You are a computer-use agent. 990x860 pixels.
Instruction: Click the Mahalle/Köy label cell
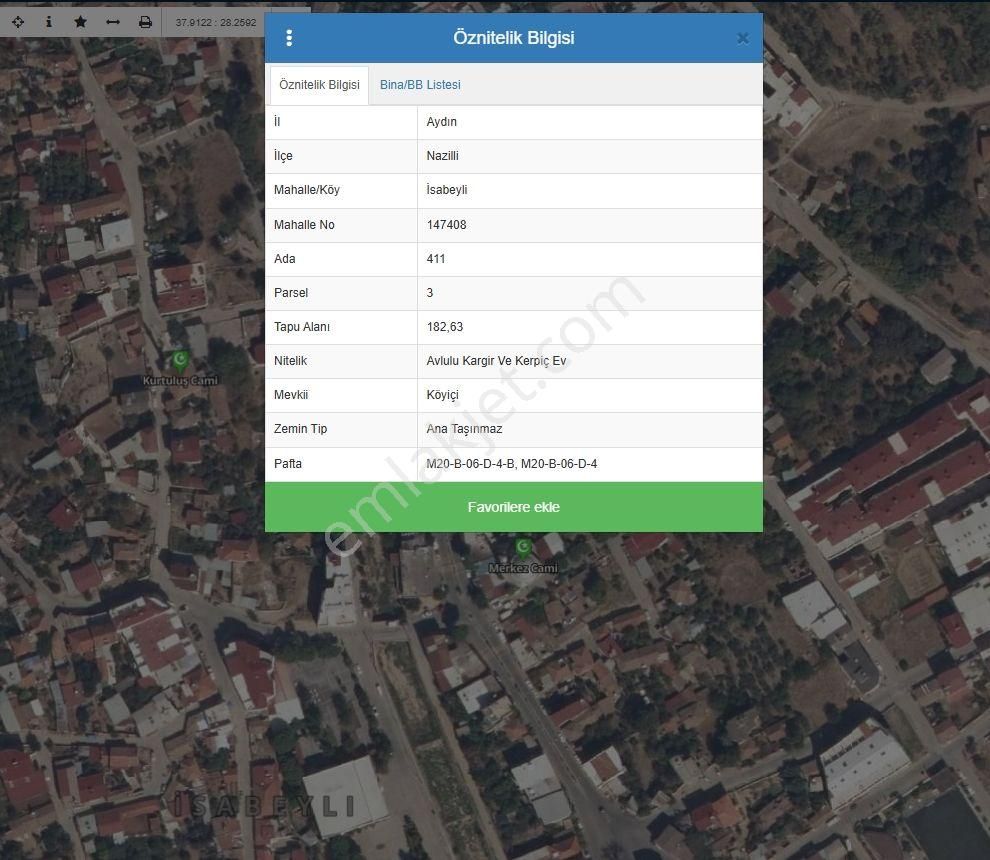pos(341,190)
